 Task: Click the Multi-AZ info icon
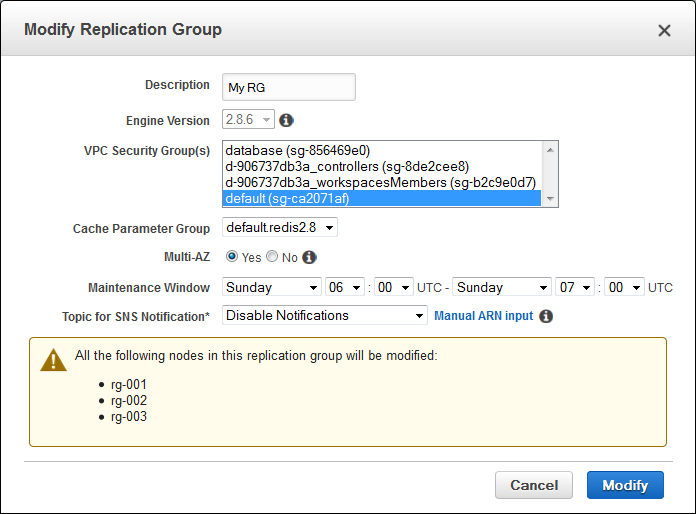(309, 257)
